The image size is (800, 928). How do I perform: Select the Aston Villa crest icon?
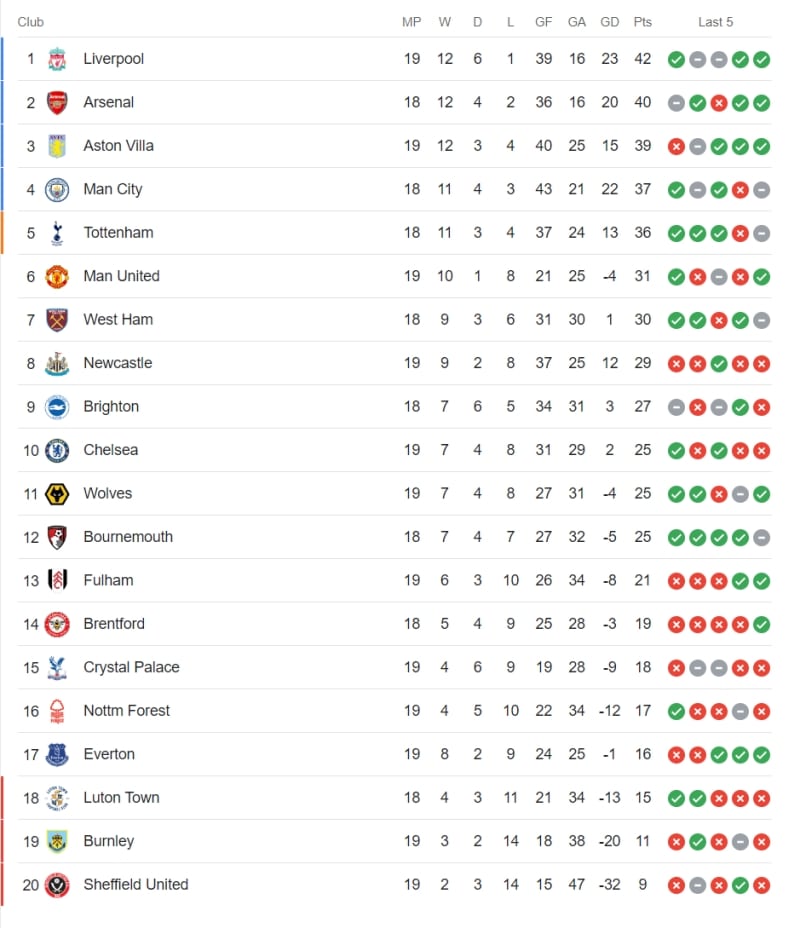tap(57, 146)
